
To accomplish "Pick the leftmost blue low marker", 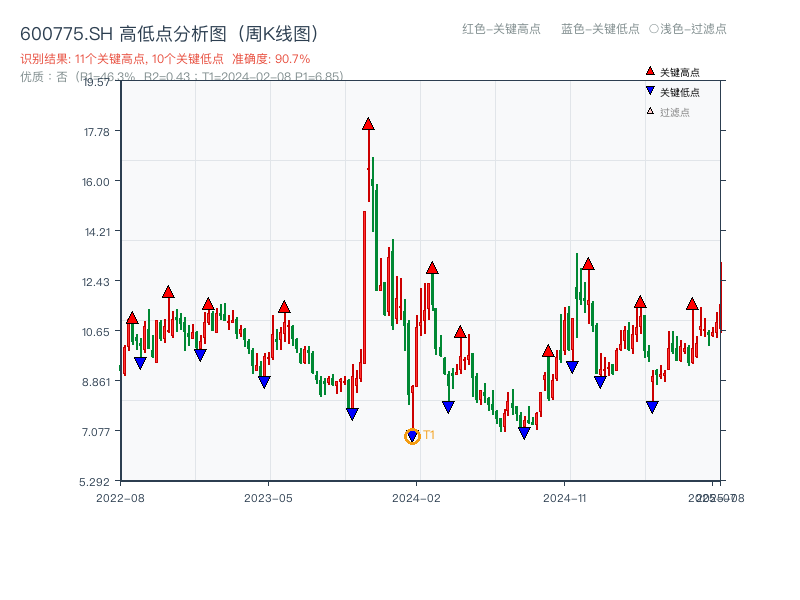I will [x=140, y=363].
